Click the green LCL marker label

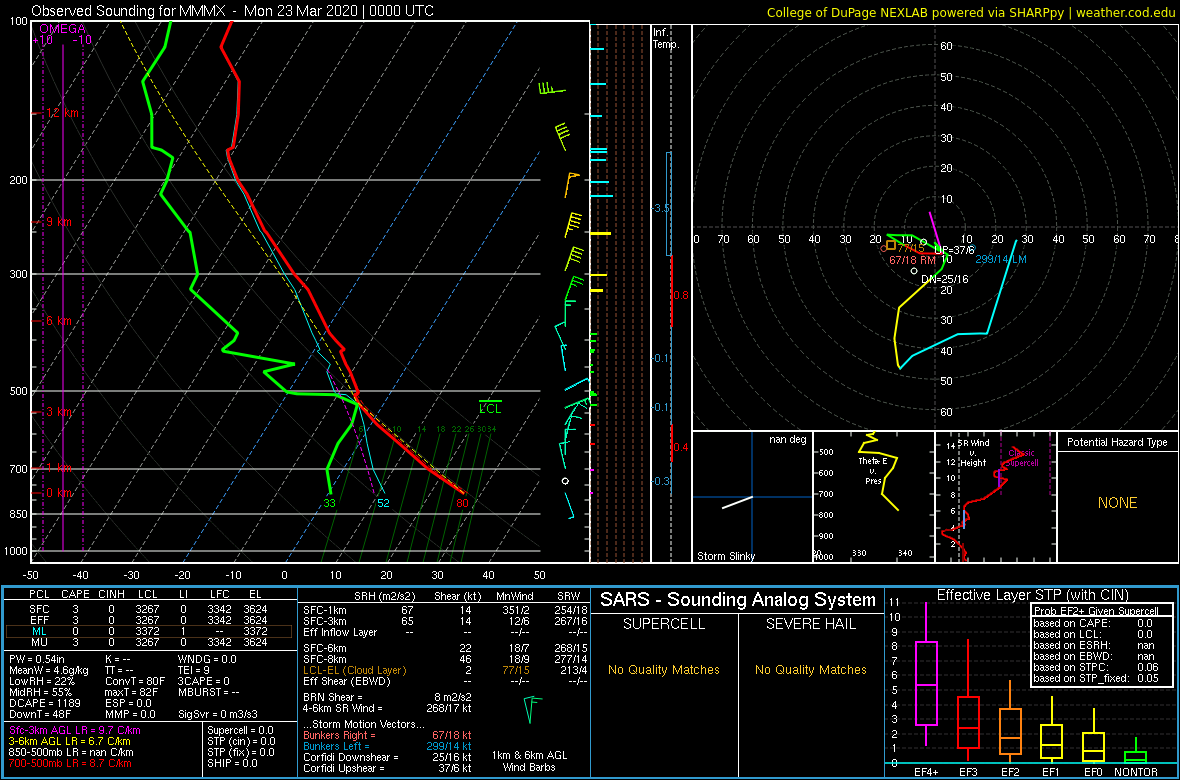pyautogui.click(x=490, y=408)
